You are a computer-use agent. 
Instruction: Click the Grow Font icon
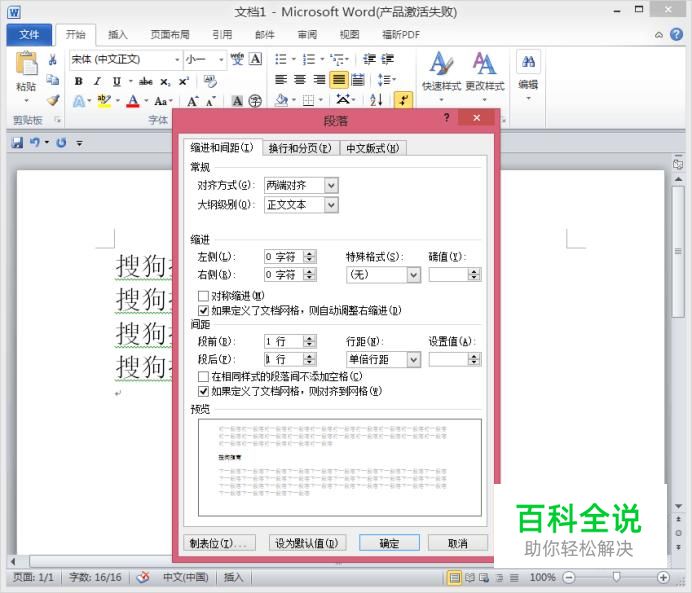click(192, 101)
